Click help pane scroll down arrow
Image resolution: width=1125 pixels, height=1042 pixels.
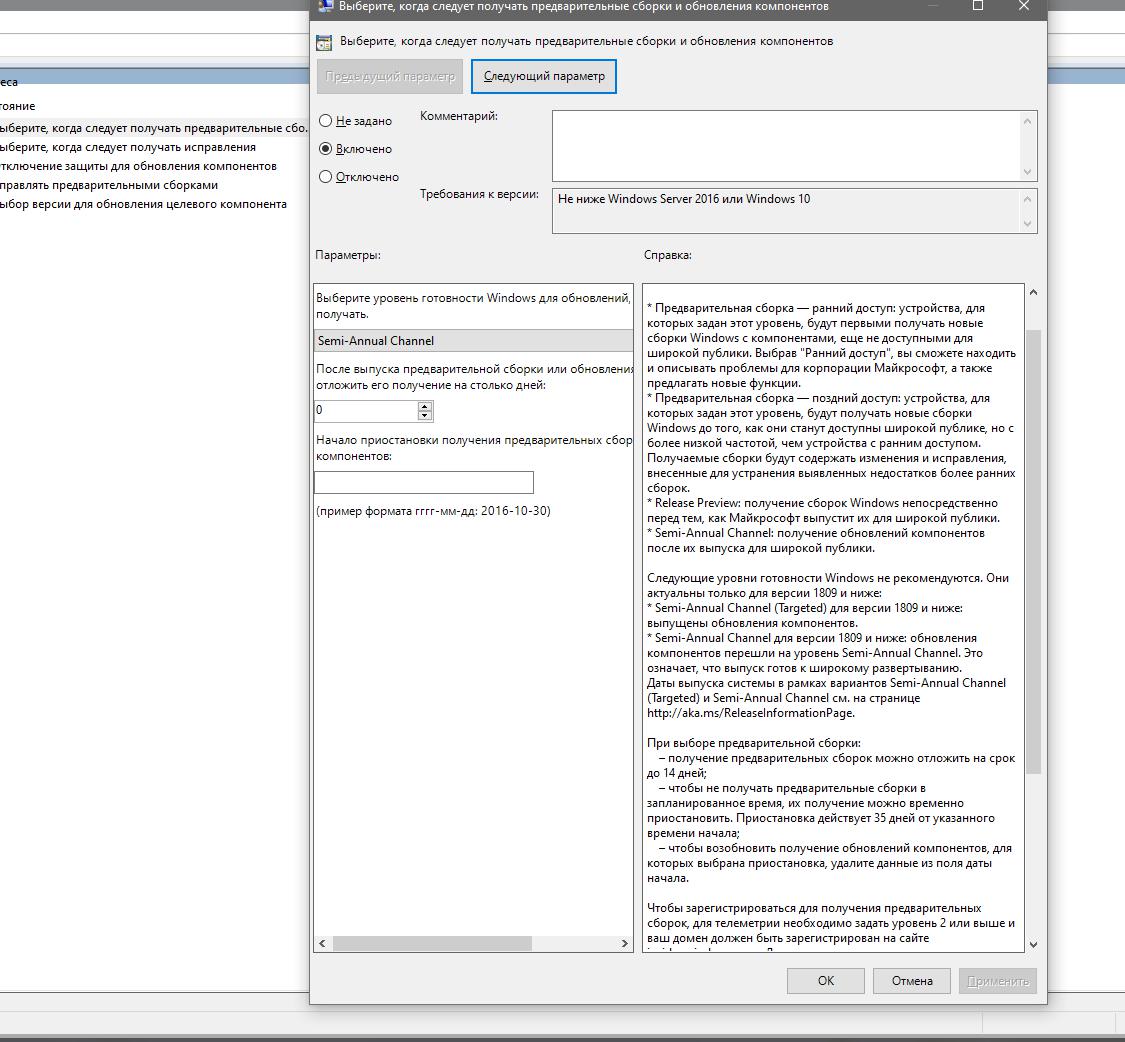(1033, 945)
